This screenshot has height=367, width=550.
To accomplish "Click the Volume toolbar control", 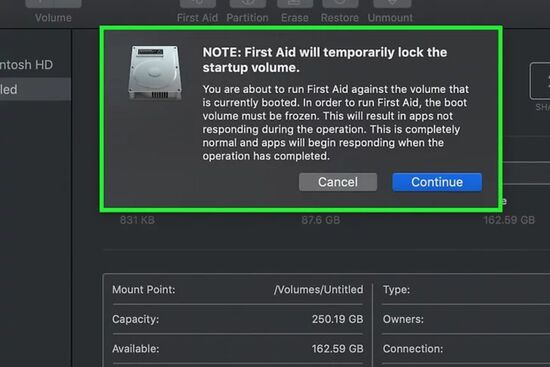I will tap(53, 11).
